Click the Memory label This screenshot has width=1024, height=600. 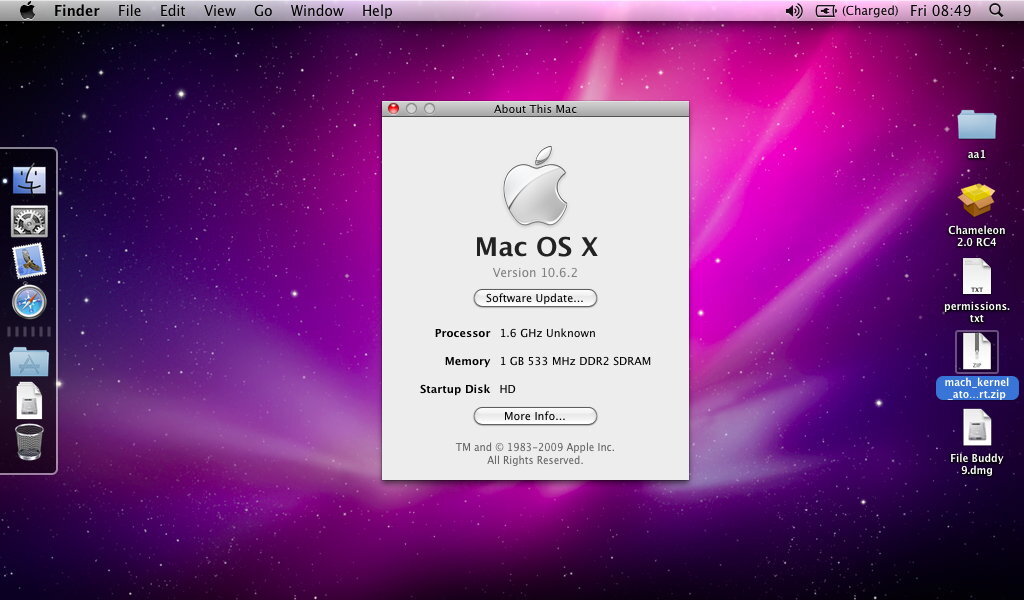pyautogui.click(x=467, y=361)
